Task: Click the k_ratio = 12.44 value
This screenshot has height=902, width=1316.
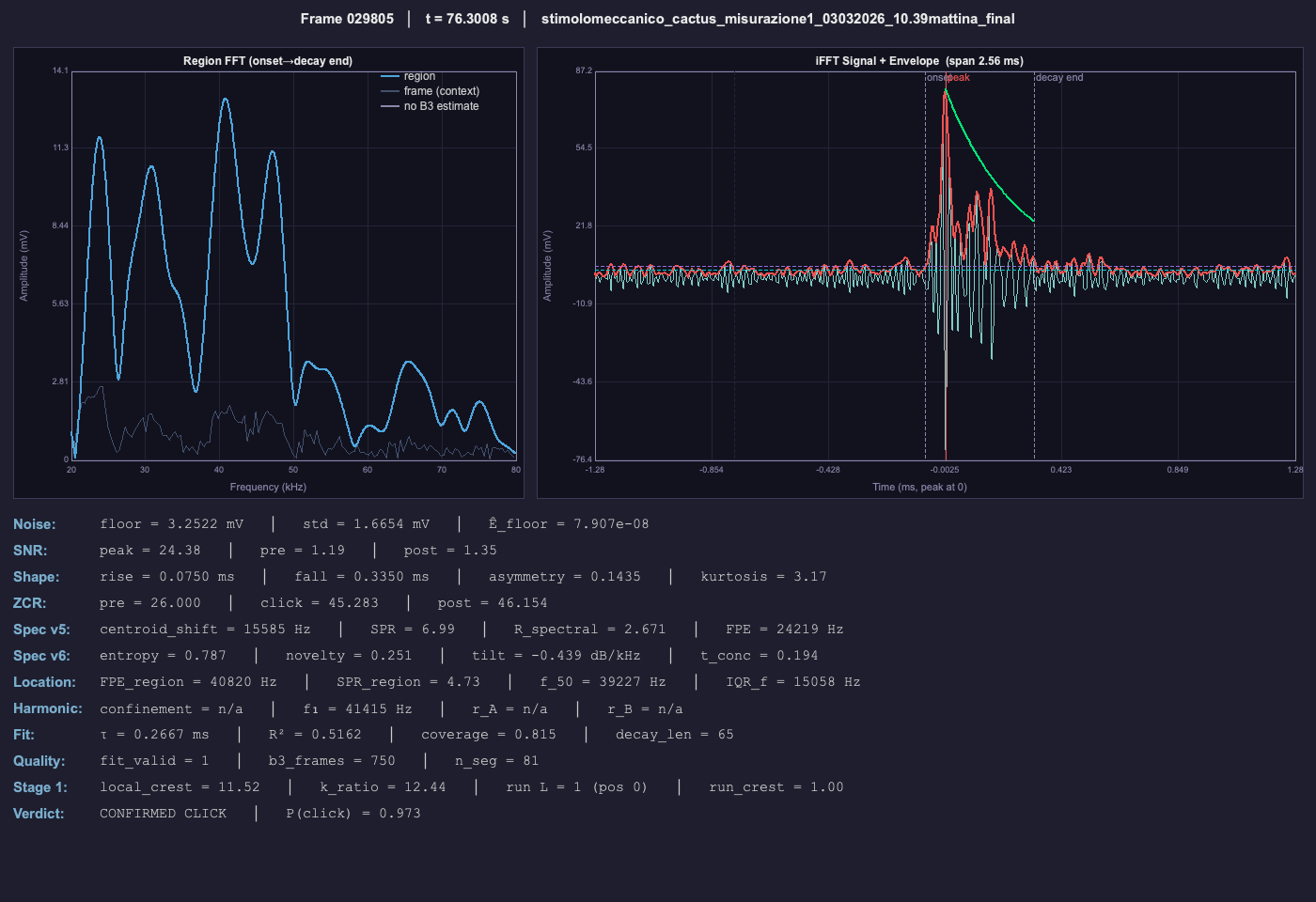Action: tap(383, 787)
